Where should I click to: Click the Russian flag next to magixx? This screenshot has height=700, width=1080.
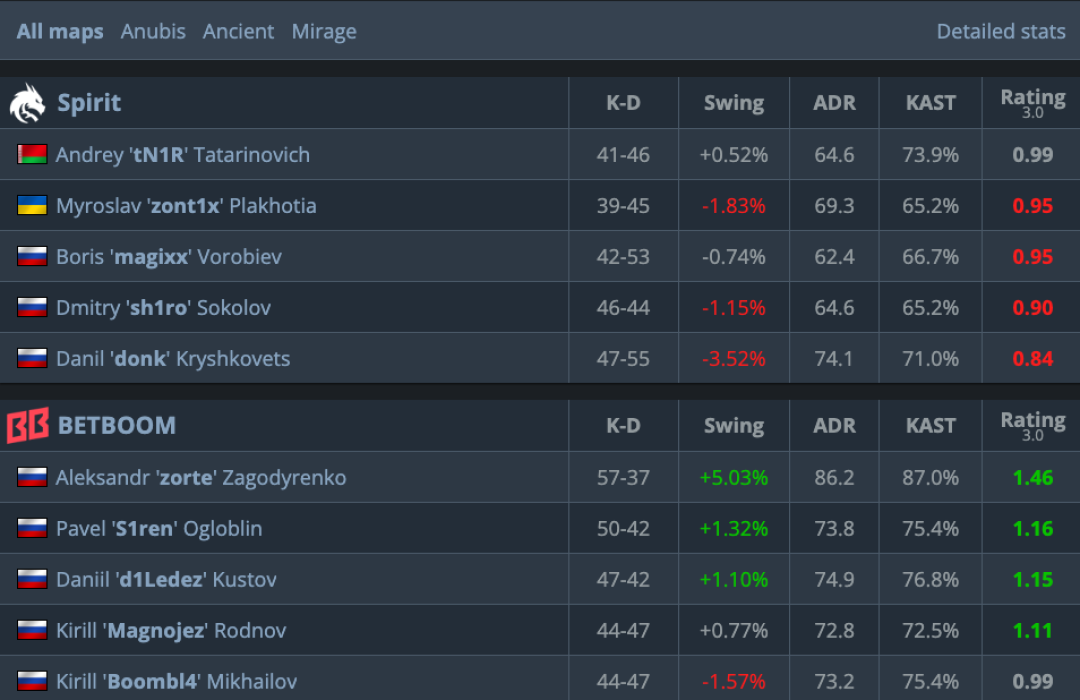(32, 256)
